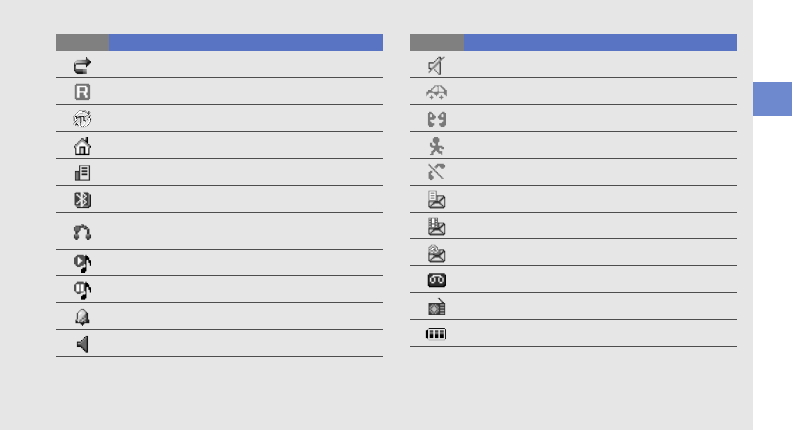The width and height of the screenshot is (792, 430).
Task: Click the blue side tab marker
Action: coord(770,99)
